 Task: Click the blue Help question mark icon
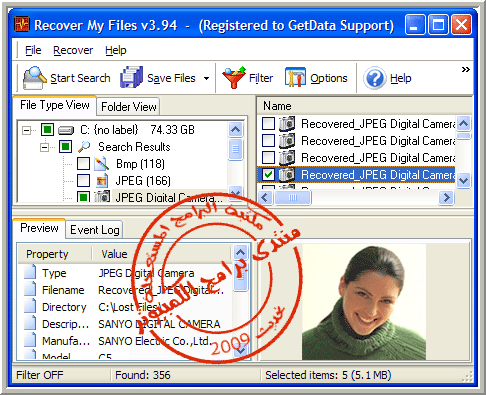[375, 78]
